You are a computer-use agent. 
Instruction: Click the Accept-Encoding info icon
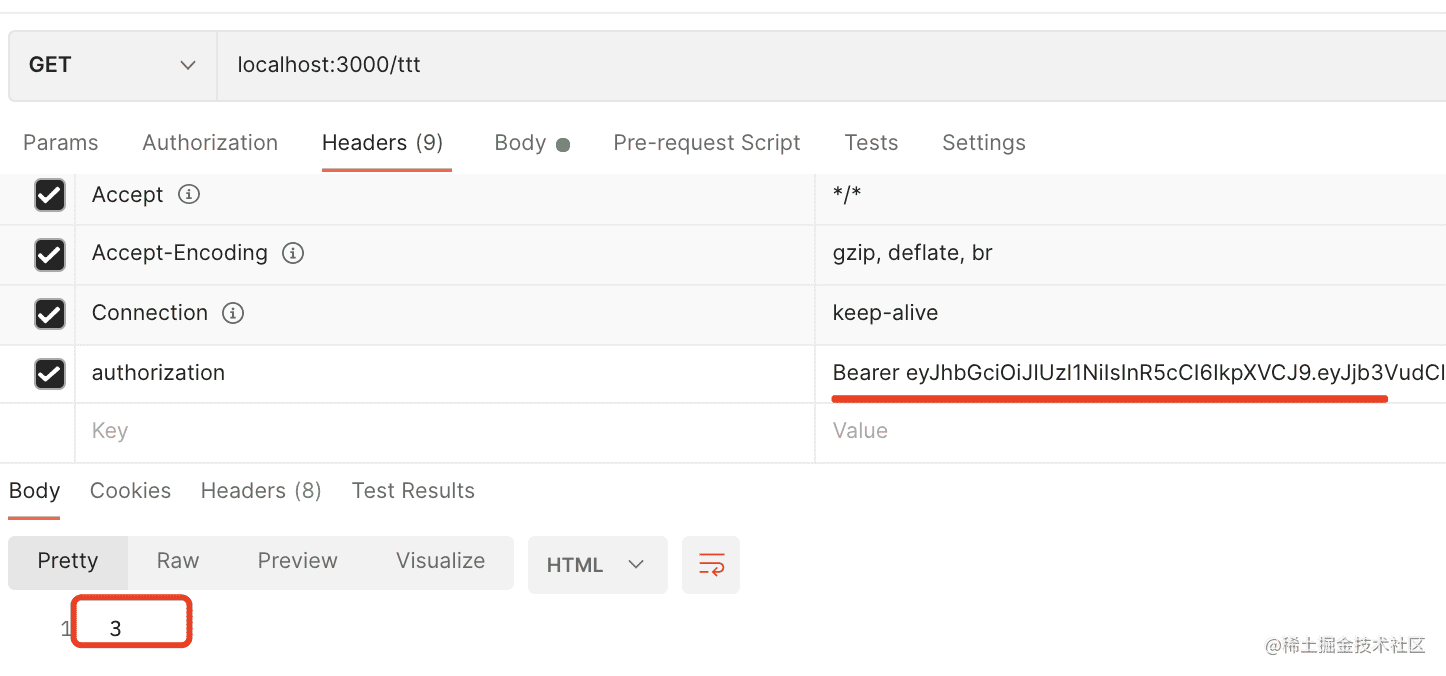(293, 254)
